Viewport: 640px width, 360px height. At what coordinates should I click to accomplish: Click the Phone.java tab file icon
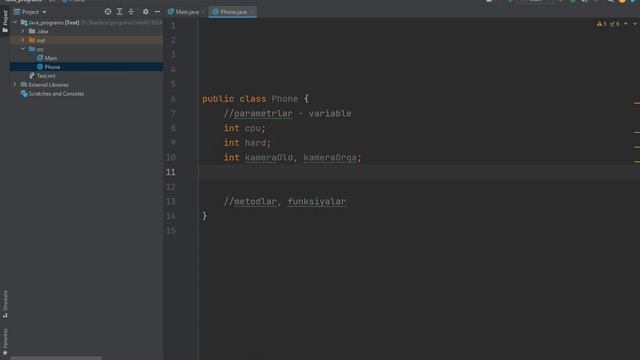tap(216, 12)
